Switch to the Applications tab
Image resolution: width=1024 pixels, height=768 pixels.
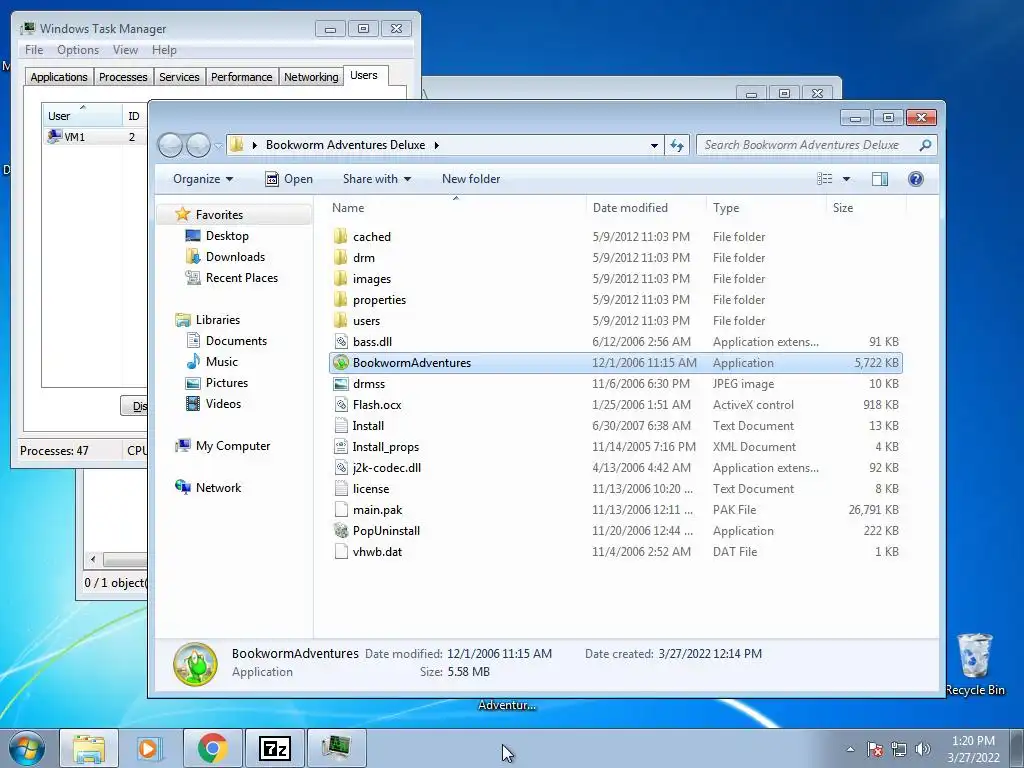tap(59, 77)
